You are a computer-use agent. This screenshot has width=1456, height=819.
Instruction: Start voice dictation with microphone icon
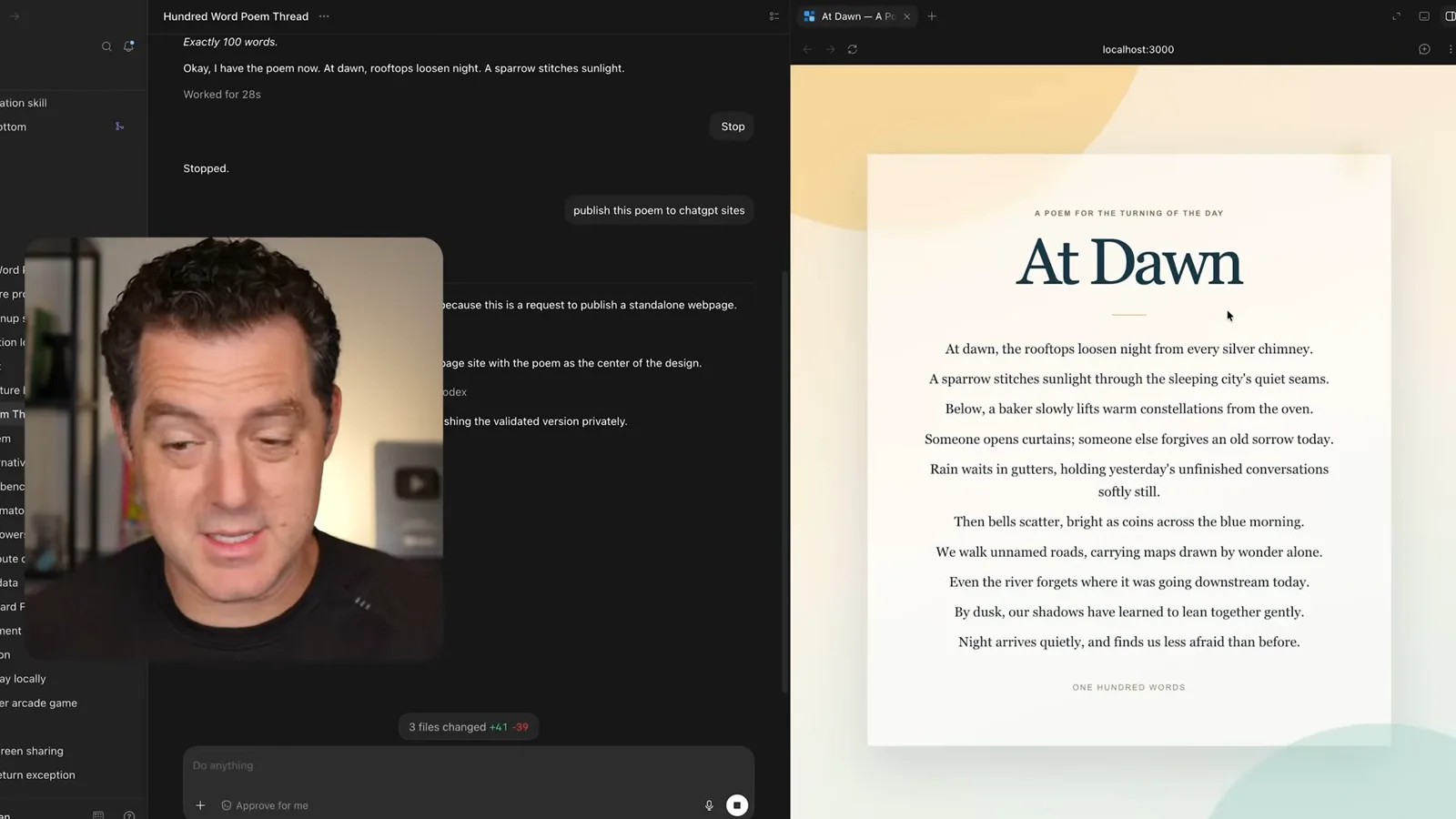tap(709, 805)
